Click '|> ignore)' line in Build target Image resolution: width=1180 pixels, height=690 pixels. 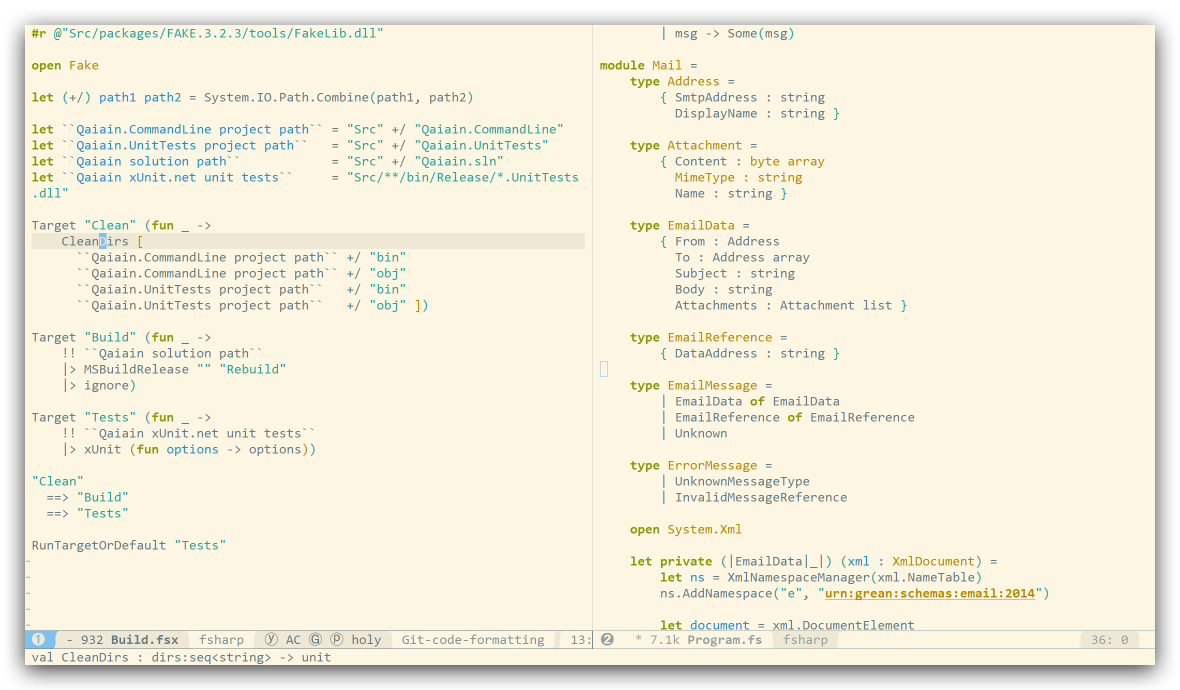[x=99, y=385]
